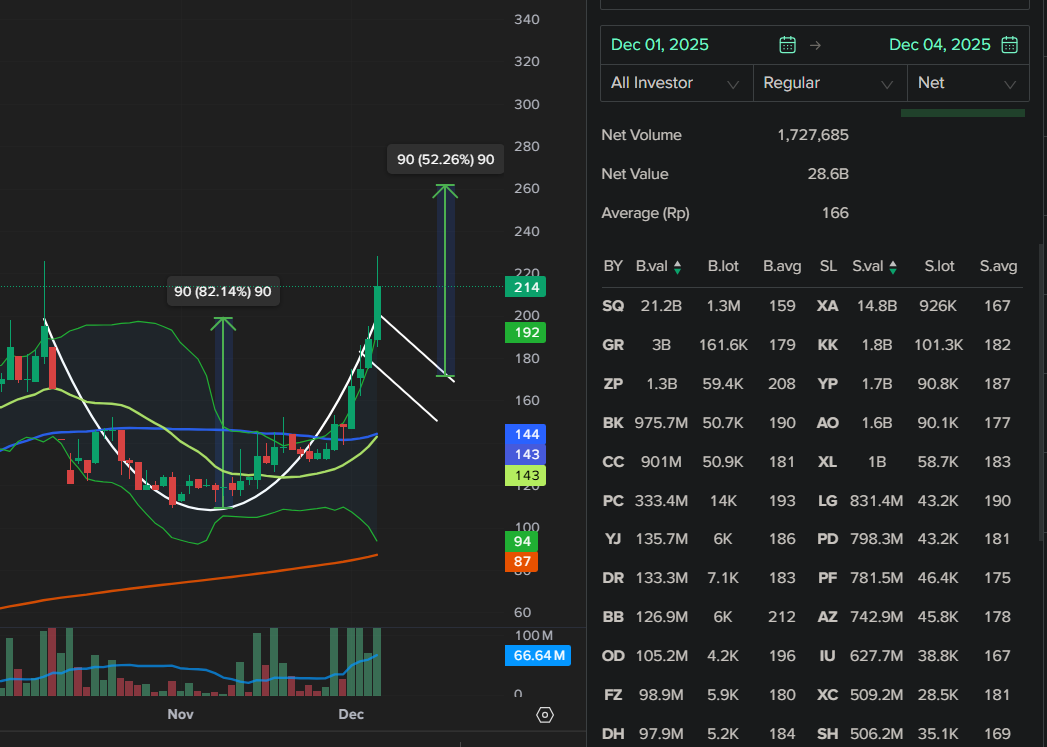Open the end date calendar icon

click(x=1009, y=45)
